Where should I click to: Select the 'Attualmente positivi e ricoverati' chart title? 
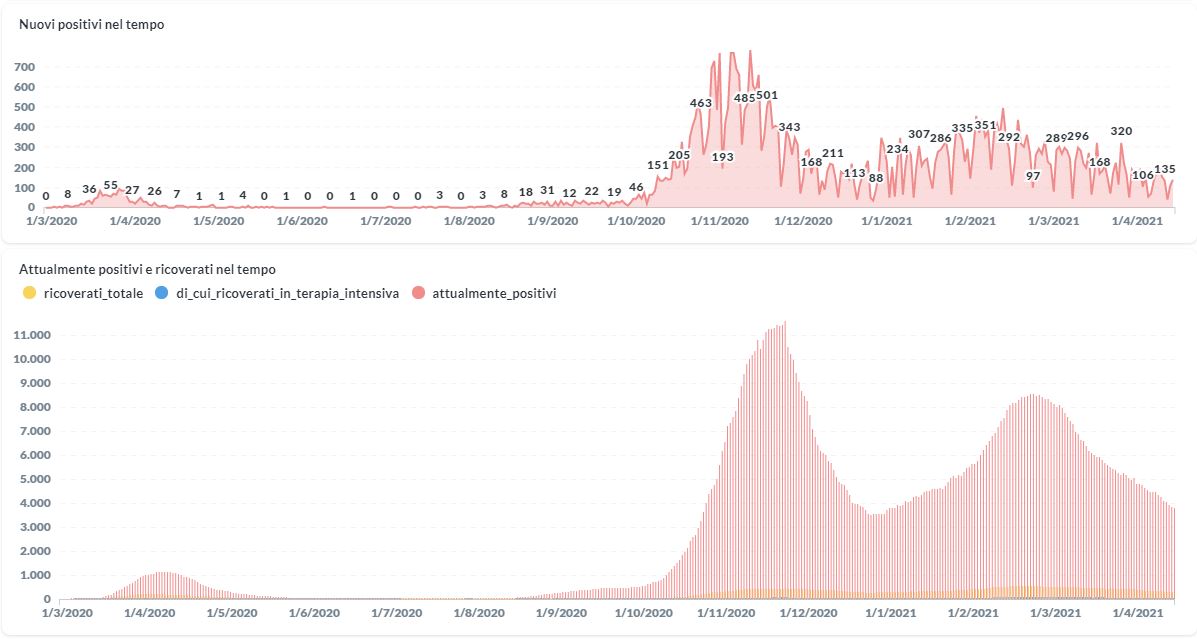147,269
